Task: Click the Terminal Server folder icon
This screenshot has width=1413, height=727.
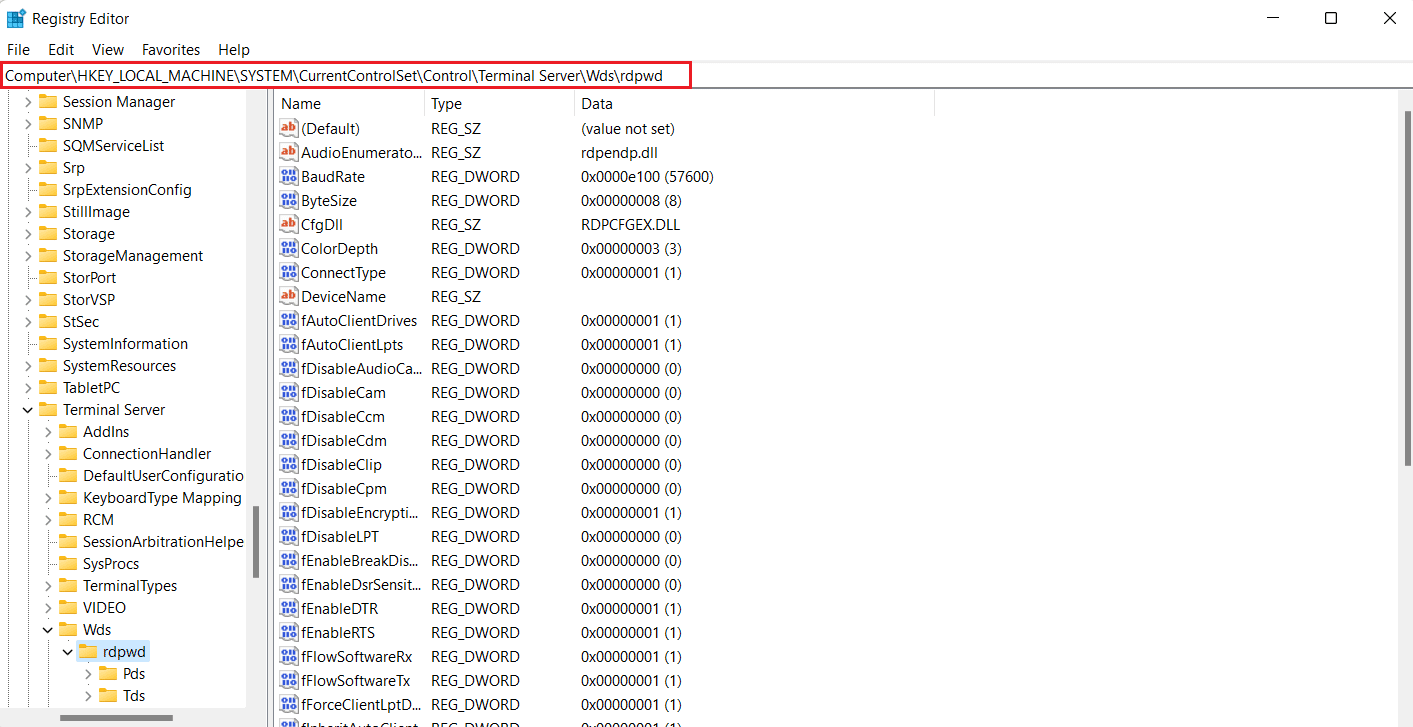Action: (x=48, y=410)
